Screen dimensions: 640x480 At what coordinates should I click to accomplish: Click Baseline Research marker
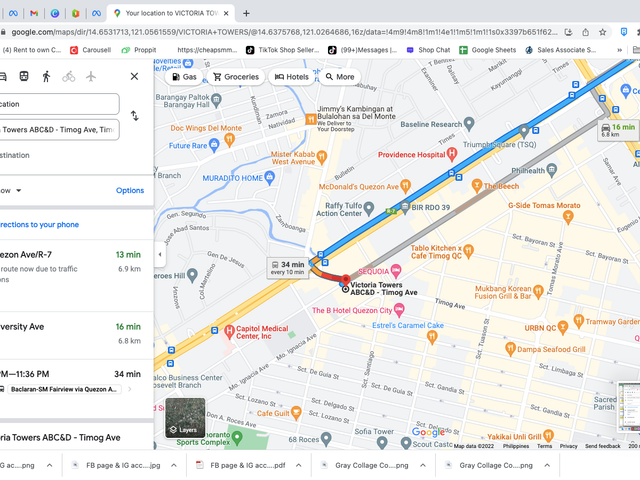point(469,124)
